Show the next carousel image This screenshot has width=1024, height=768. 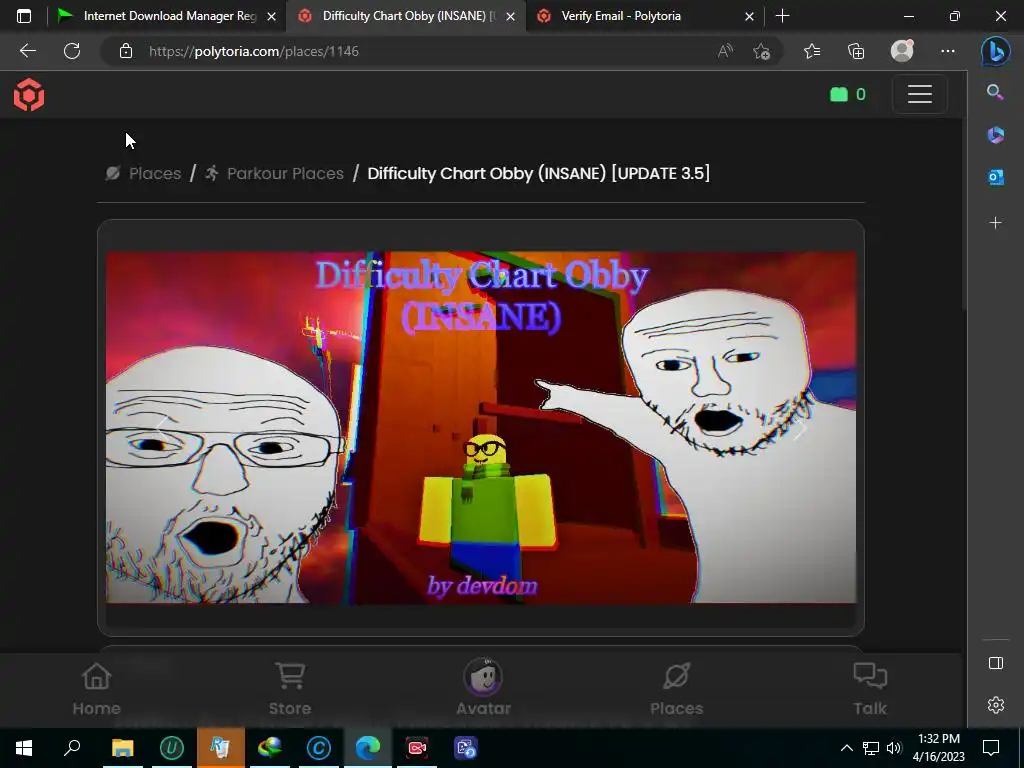point(799,428)
